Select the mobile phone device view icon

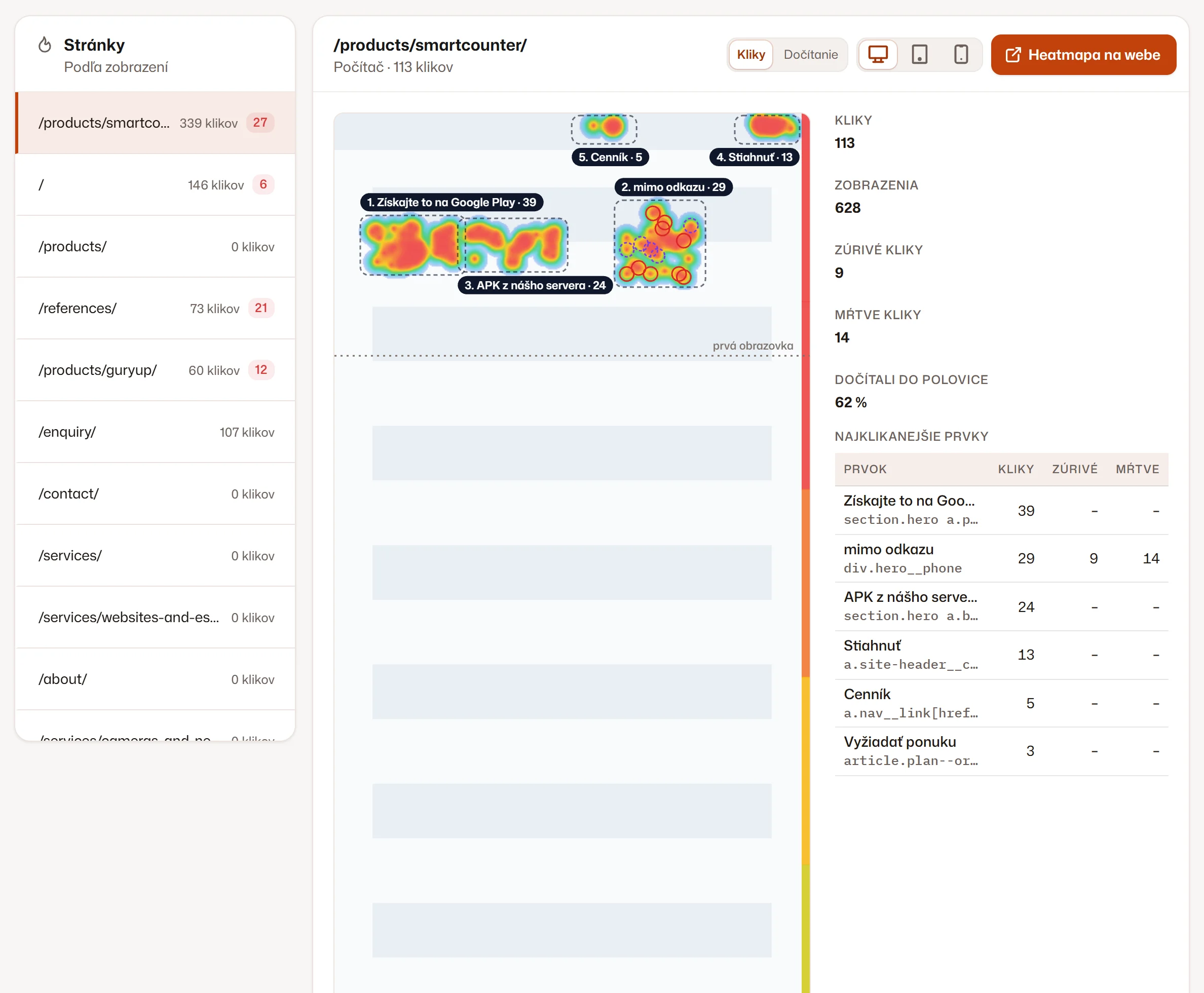pyautogui.click(x=961, y=55)
